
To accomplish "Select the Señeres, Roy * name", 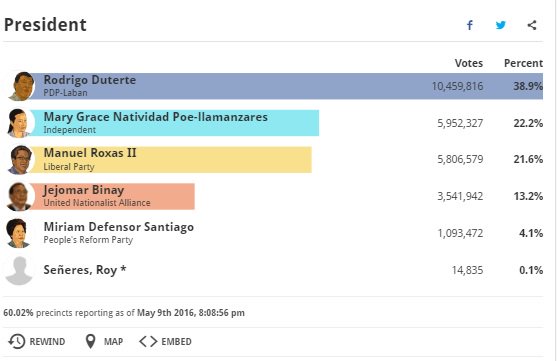I will click(x=85, y=270).
